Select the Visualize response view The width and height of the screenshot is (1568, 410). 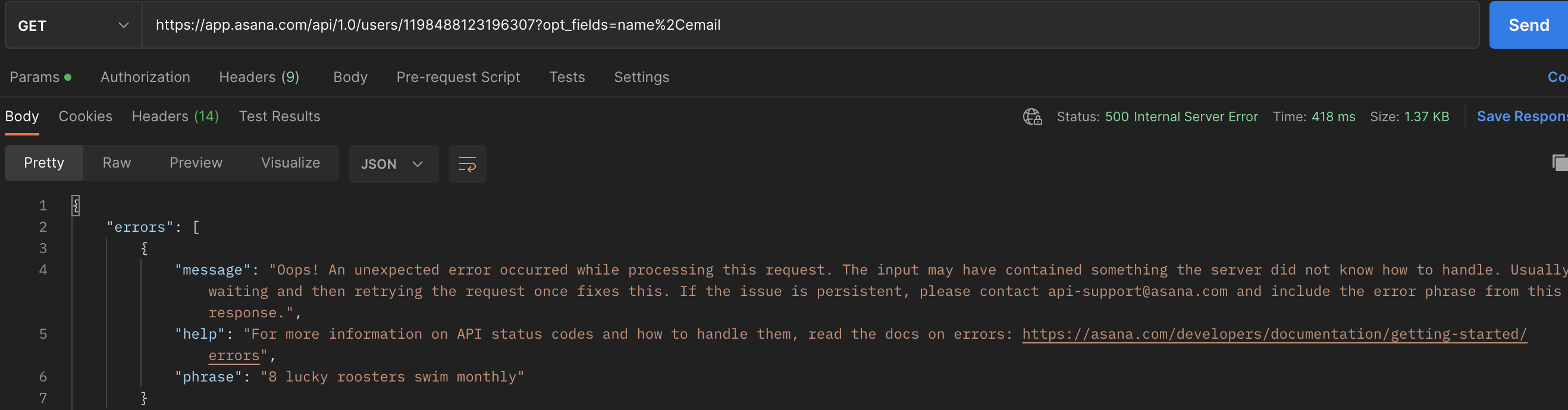290,162
